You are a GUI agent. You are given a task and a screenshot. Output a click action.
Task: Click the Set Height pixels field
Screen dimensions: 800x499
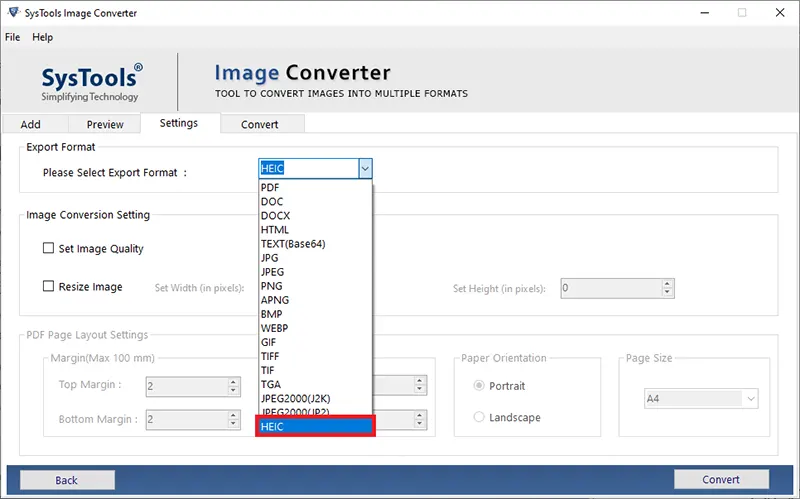[611, 288]
